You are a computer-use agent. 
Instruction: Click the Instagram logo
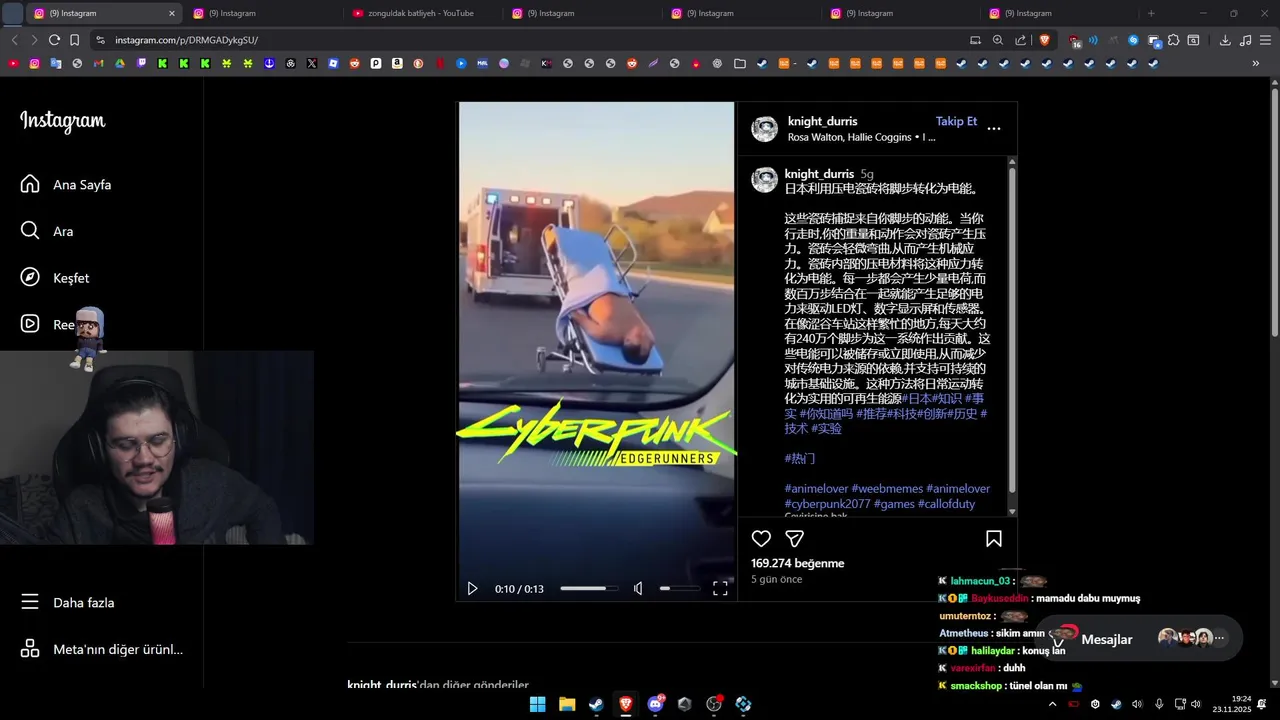(62, 121)
